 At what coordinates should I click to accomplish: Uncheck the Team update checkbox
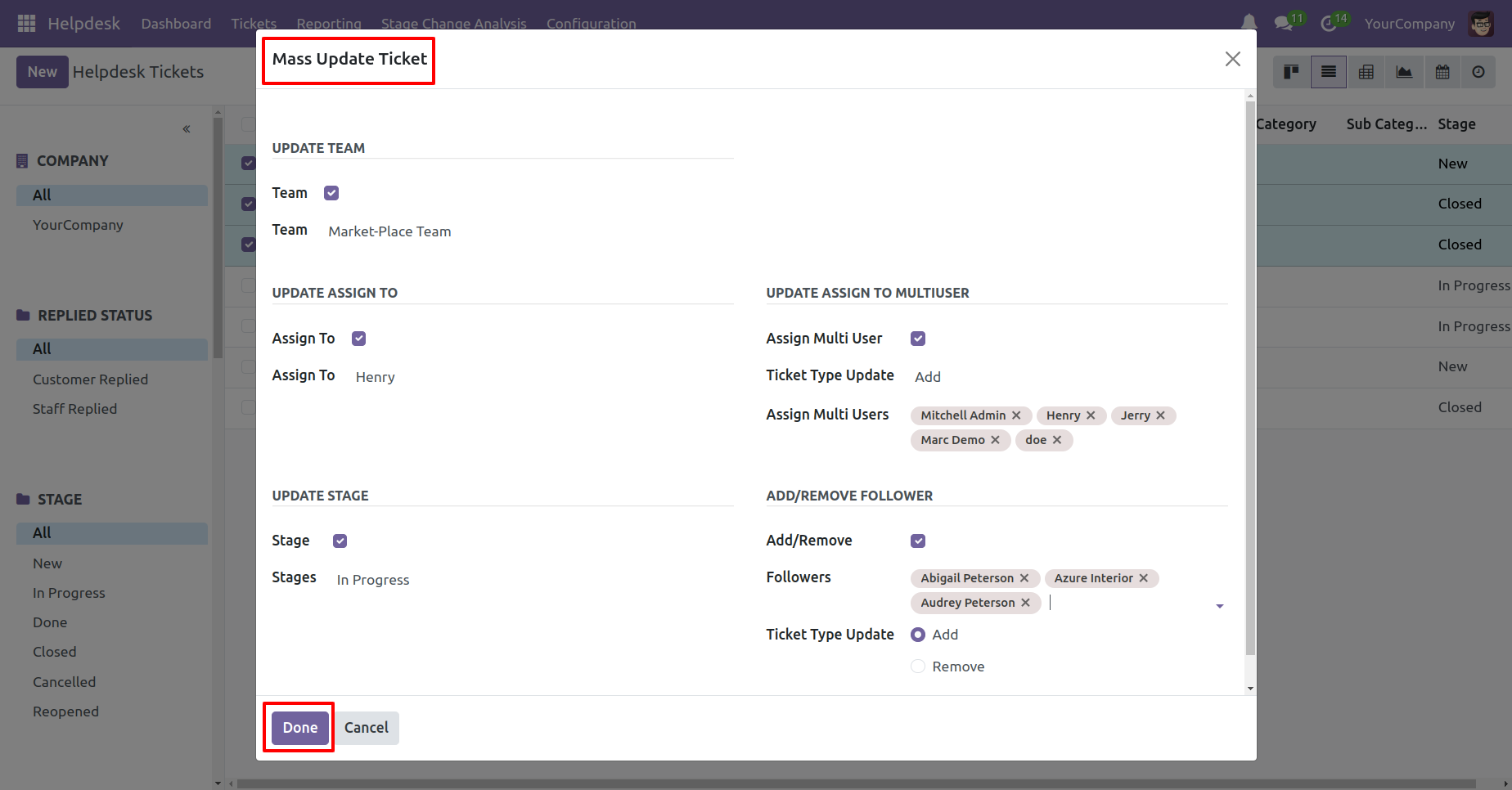tap(331, 193)
